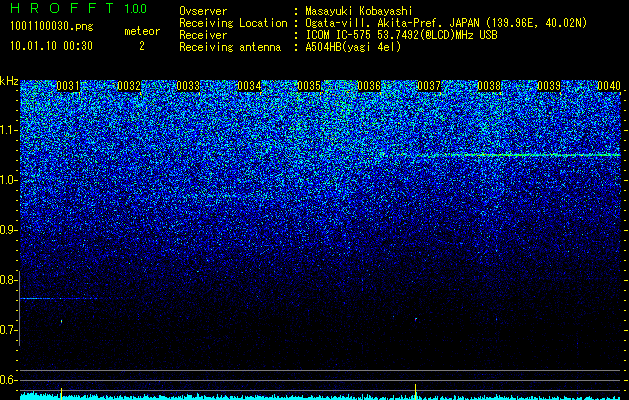
Task: Click the A504HB(yagi 4el) antenna value
Action: 353,47
